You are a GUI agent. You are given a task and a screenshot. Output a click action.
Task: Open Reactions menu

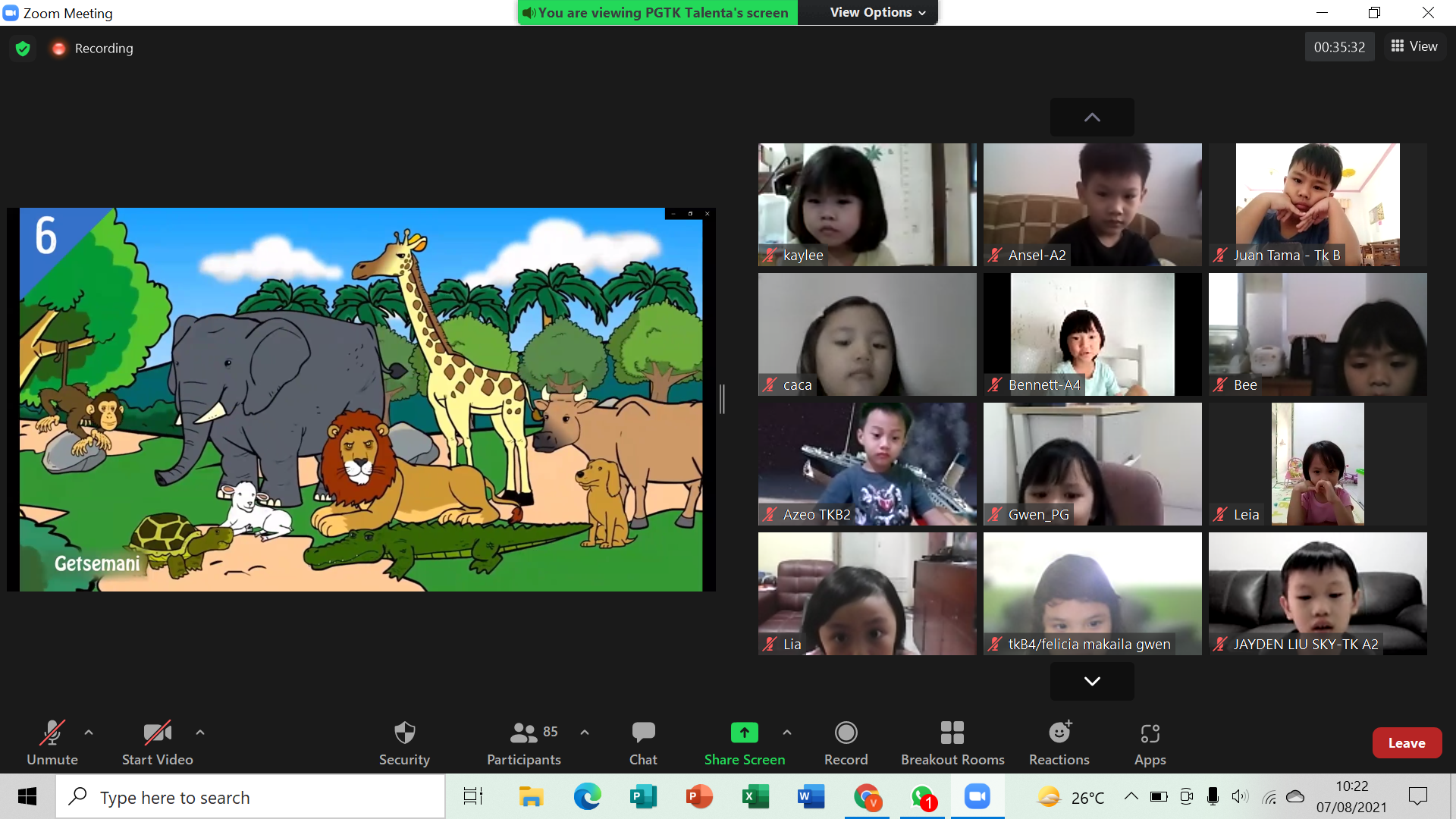[x=1059, y=742]
